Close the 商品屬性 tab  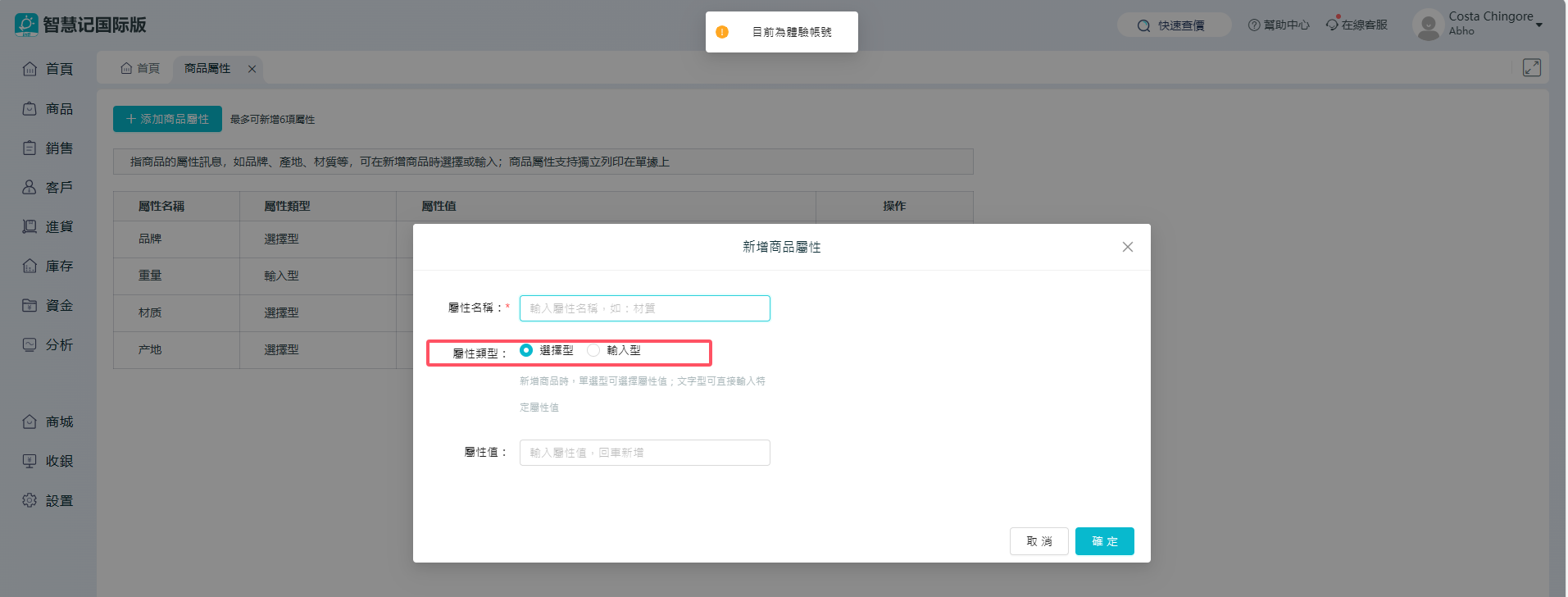tap(252, 69)
